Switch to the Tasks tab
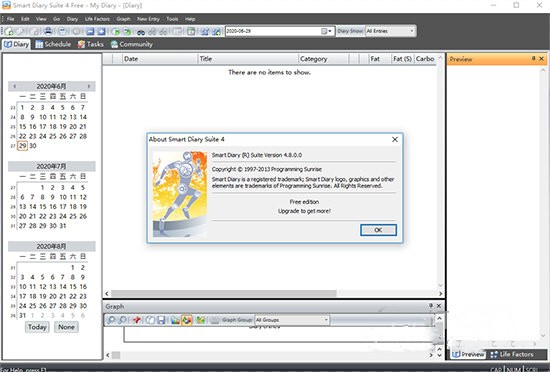The image size is (550, 372). tap(90, 44)
